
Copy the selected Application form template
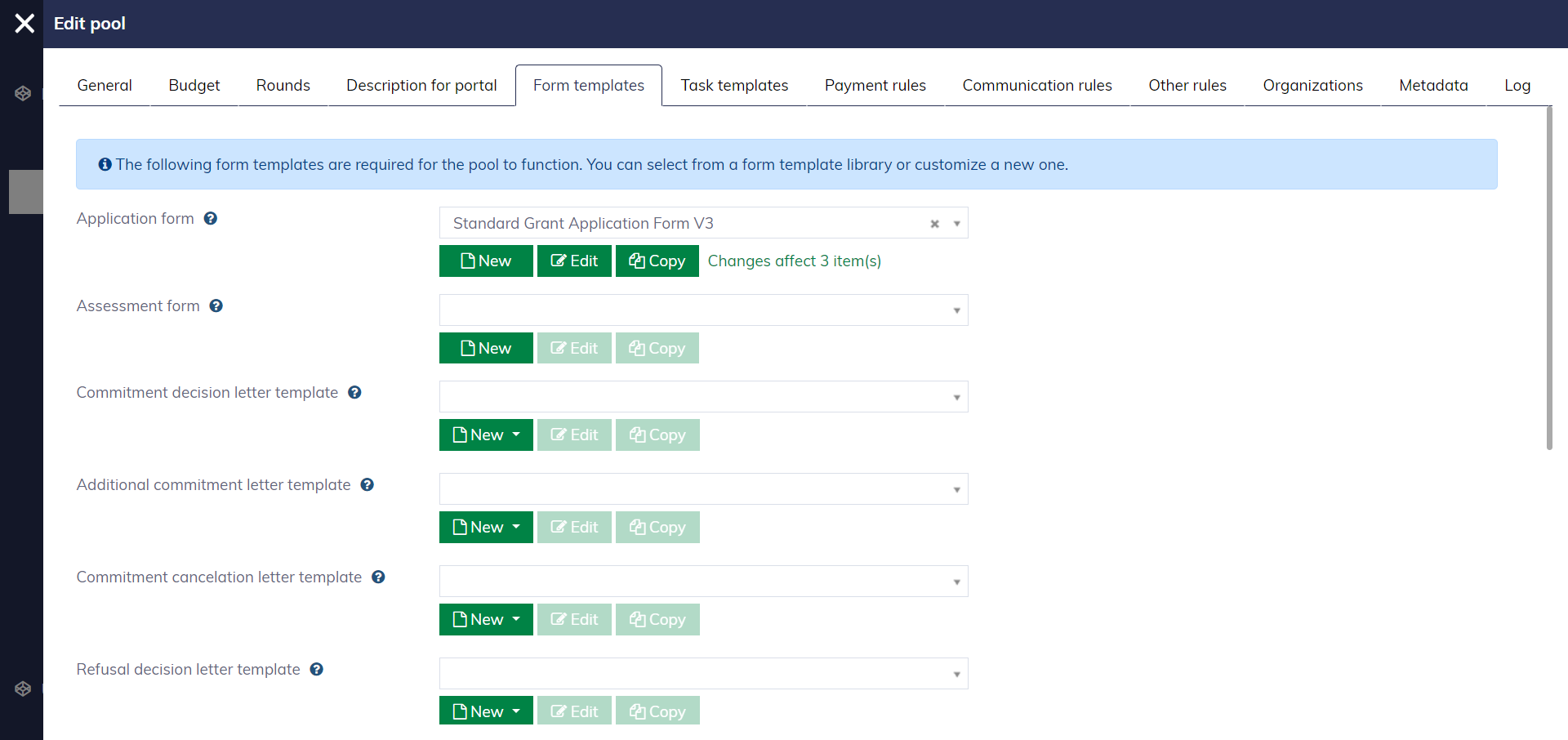coord(657,261)
